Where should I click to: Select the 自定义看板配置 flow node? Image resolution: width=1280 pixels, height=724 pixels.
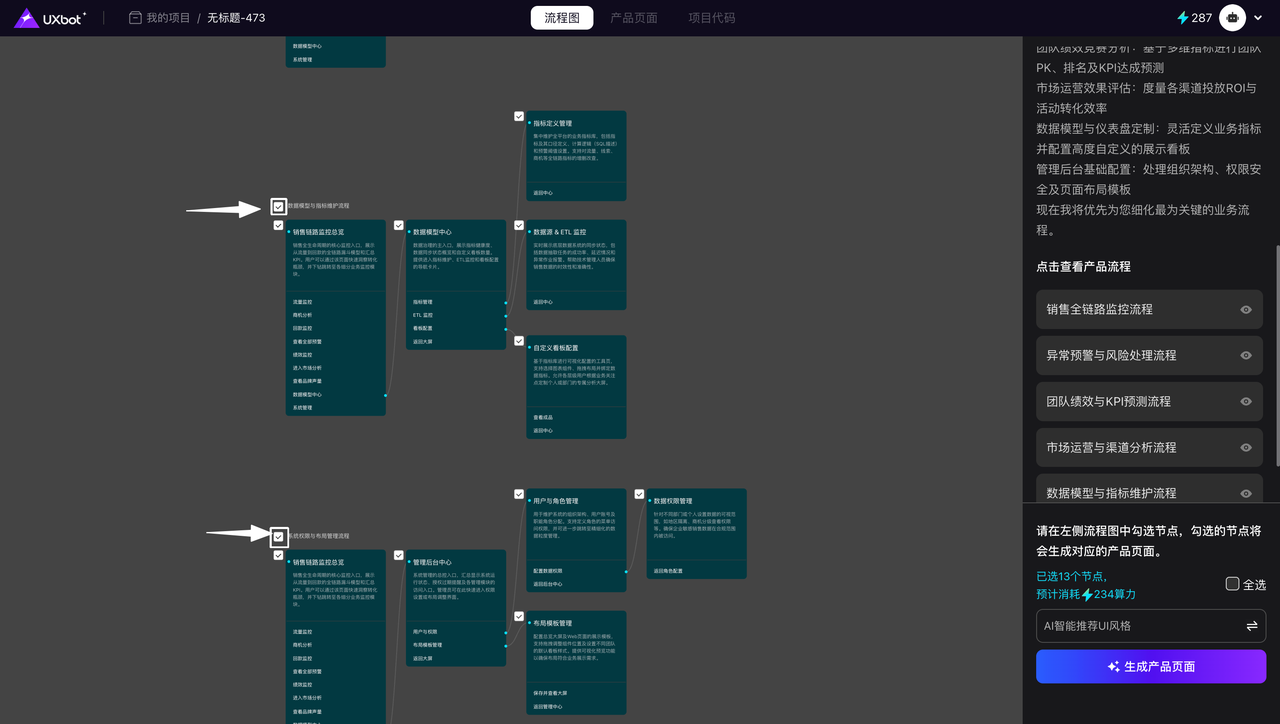click(x=576, y=386)
